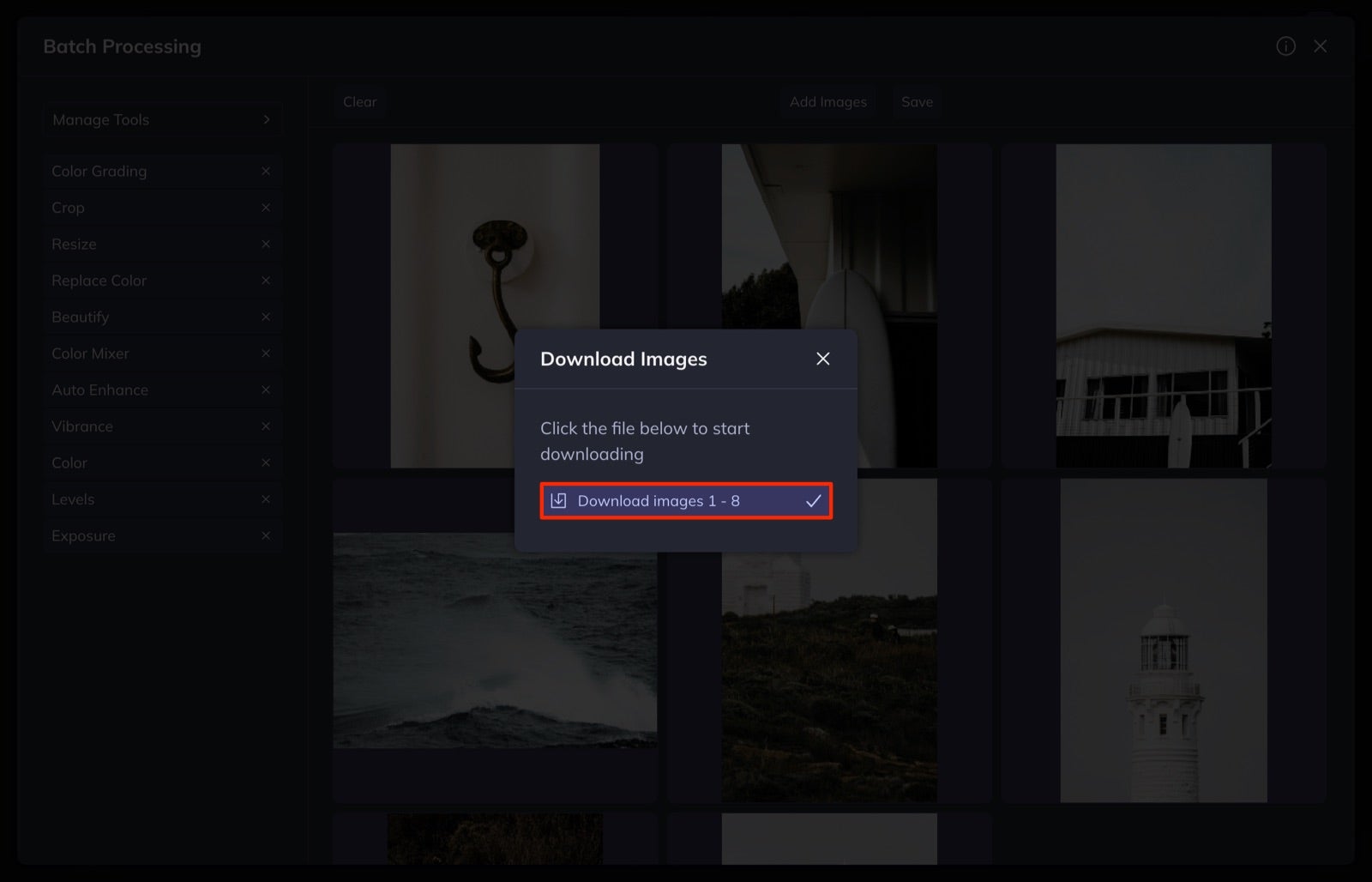Remove the Crop tool
This screenshot has height=882, width=1372.
(x=266, y=207)
